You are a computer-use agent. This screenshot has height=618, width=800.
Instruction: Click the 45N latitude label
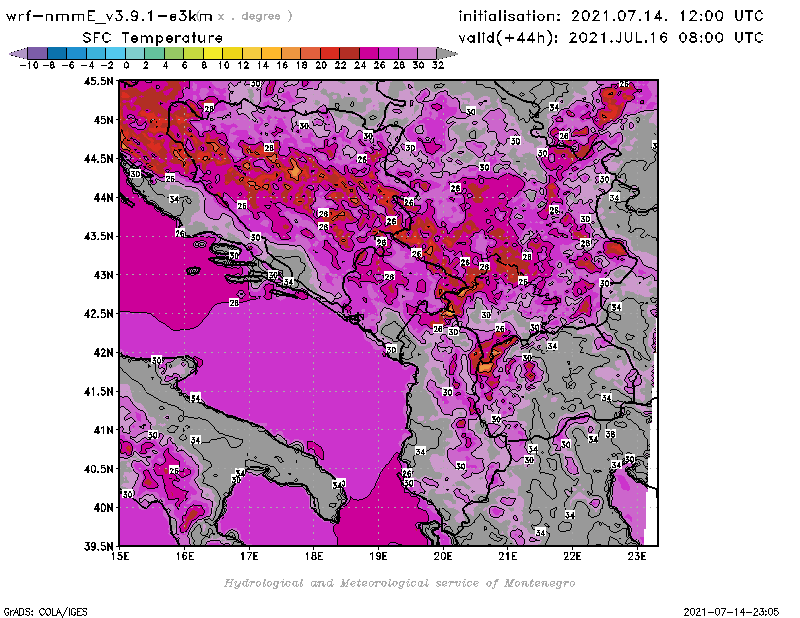coord(103,120)
